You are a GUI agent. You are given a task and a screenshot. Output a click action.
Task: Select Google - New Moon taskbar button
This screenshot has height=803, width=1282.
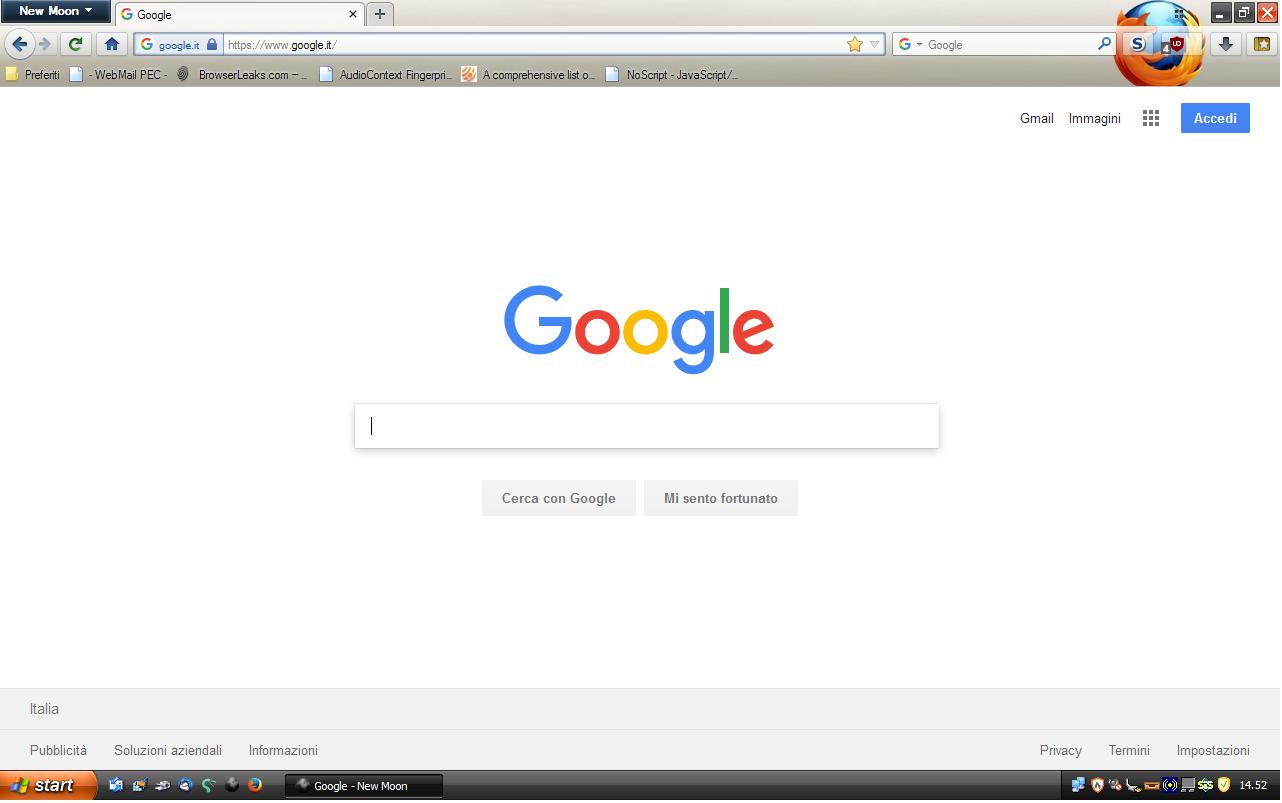point(364,786)
